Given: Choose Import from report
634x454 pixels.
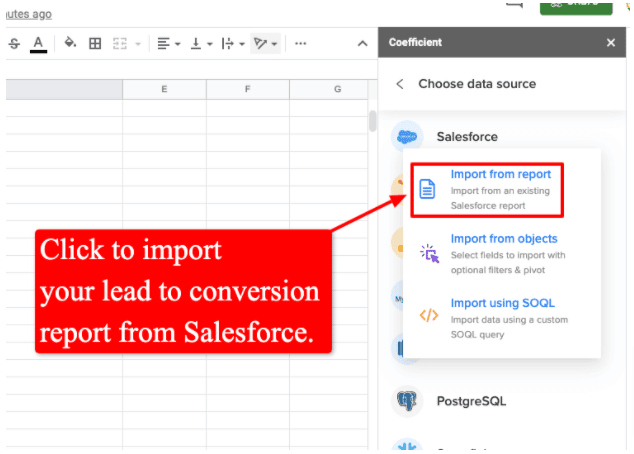Looking at the screenshot, I should tap(487, 190).
